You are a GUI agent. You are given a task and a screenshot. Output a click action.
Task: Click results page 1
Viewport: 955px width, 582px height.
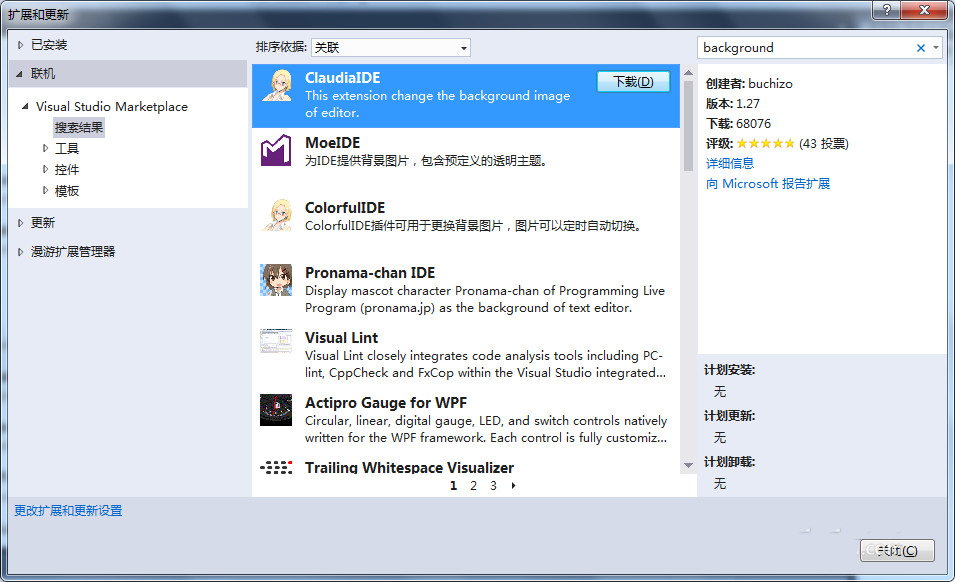(453, 486)
